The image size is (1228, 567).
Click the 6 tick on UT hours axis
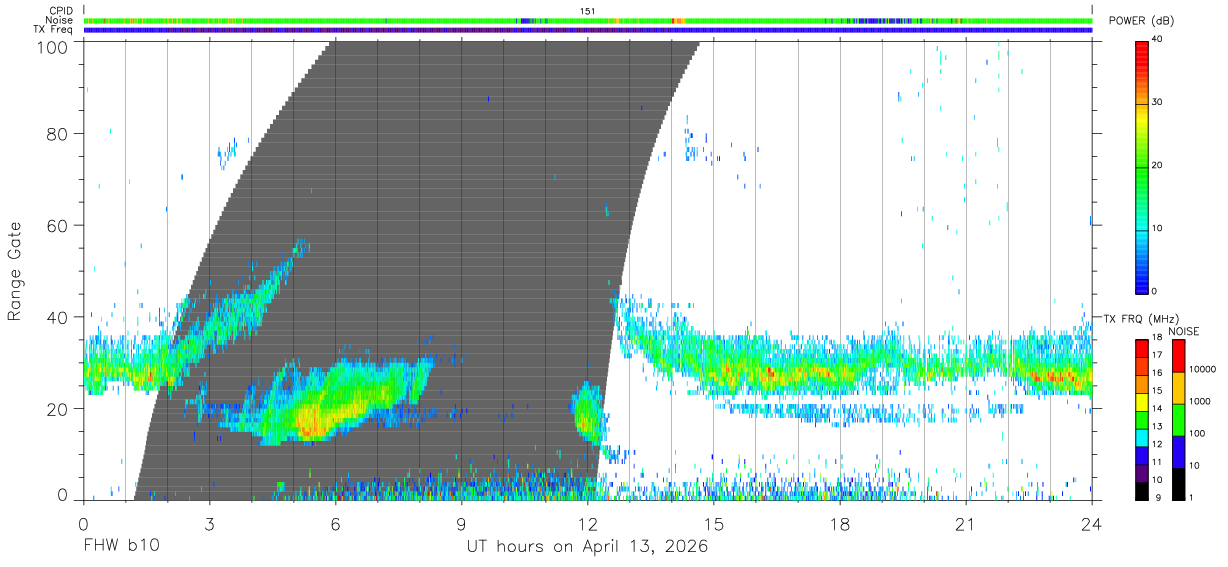pos(335,524)
